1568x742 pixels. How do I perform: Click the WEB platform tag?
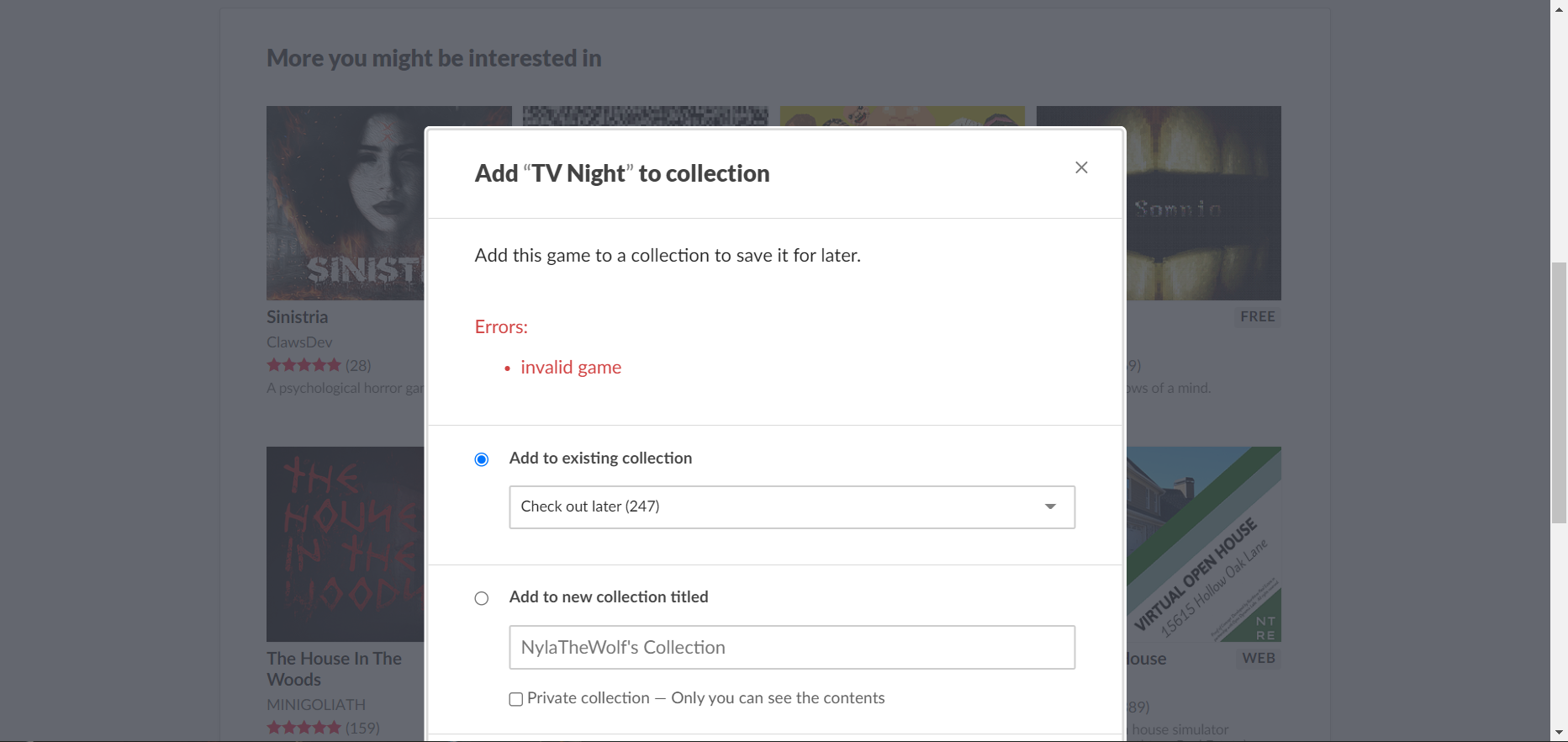pos(1259,659)
